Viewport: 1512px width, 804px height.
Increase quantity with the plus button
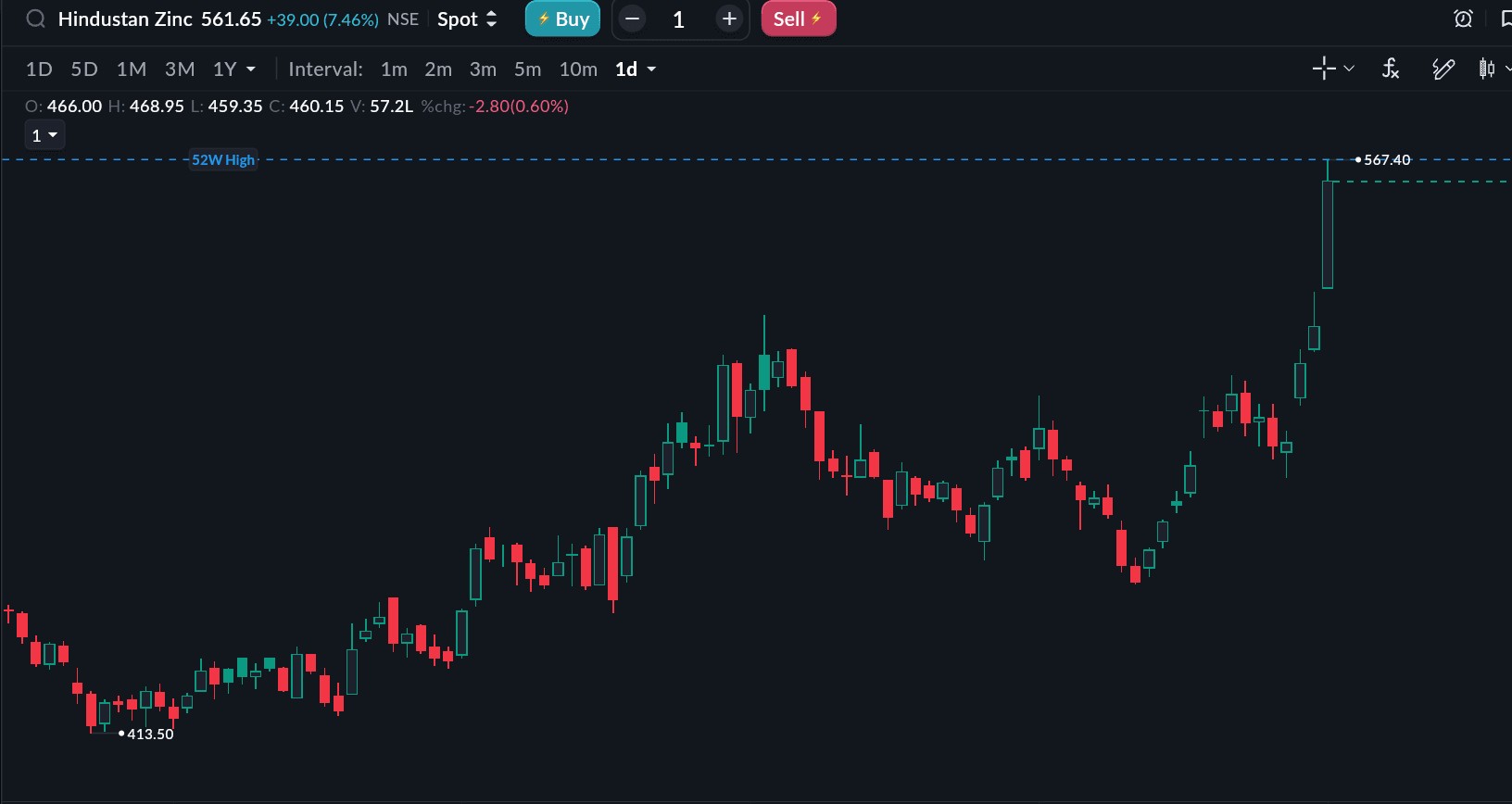click(729, 19)
